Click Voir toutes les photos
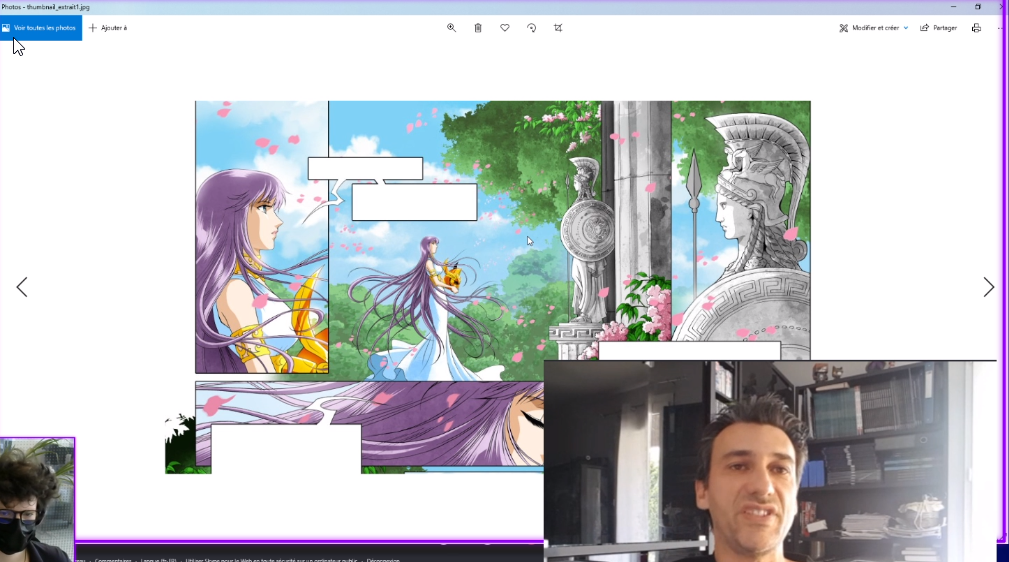1009x562 pixels. [x=41, y=28]
